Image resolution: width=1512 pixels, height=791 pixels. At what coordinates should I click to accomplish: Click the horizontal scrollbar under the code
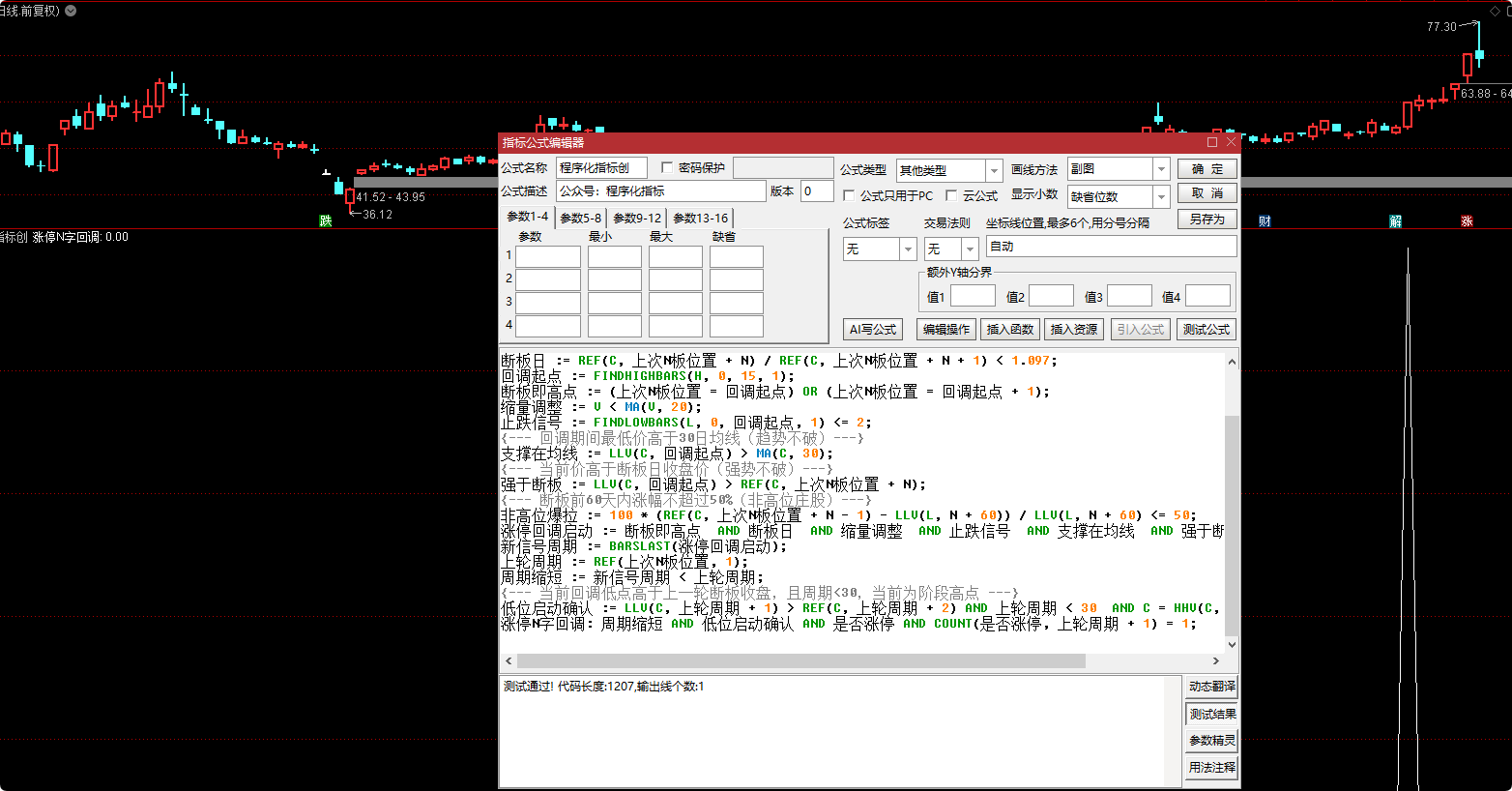(800, 661)
